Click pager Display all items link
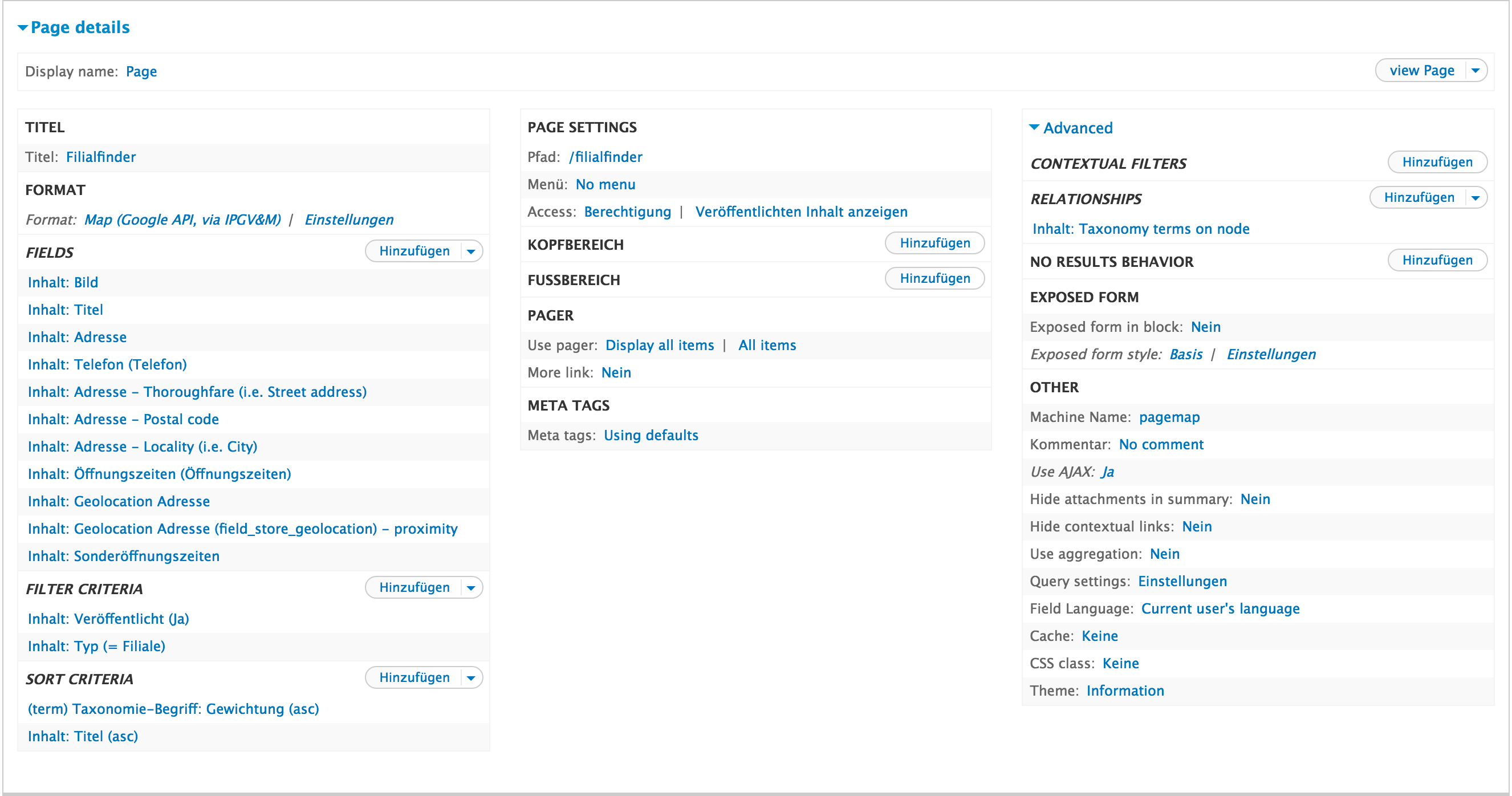 click(660, 345)
